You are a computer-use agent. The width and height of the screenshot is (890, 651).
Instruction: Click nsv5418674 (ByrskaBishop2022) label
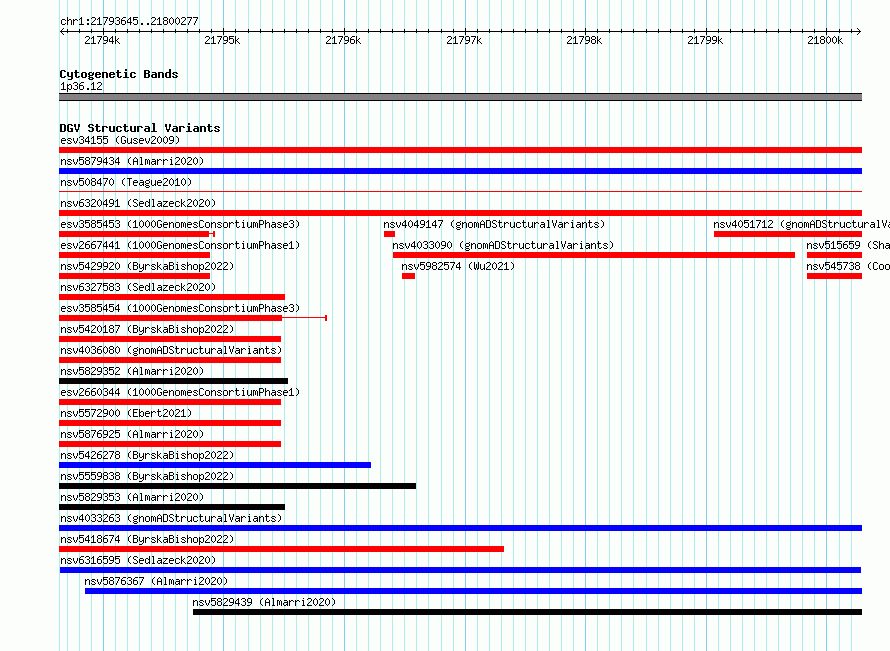pos(147,539)
